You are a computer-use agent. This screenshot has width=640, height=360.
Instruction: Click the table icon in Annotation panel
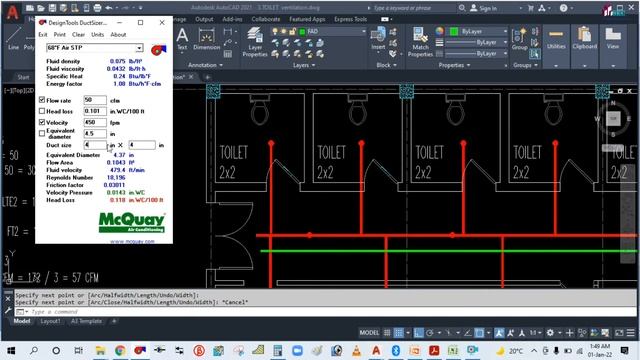click(228, 53)
